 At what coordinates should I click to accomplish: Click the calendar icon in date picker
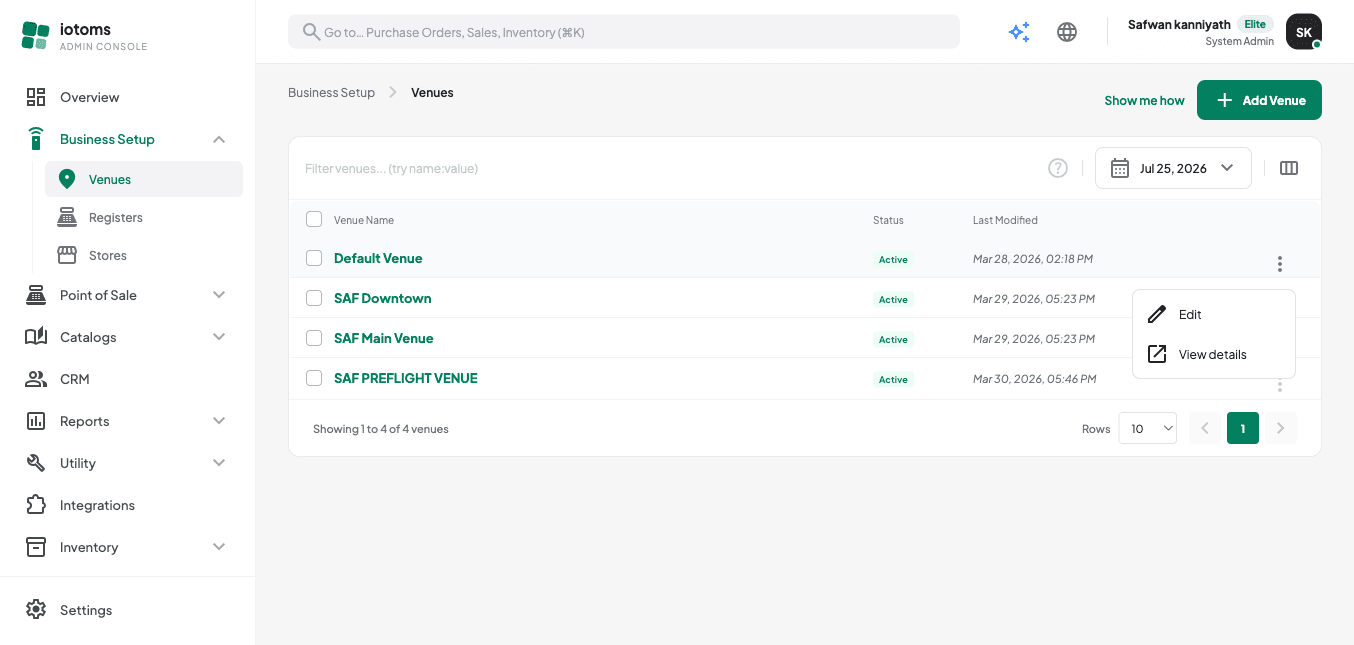pyautogui.click(x=1120, y=168)
